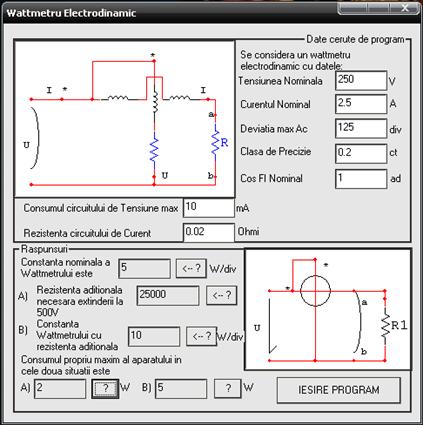Click the question button for consum A
Image resolution: width=423 pixels, height=425 pixels.
point(105,388)
